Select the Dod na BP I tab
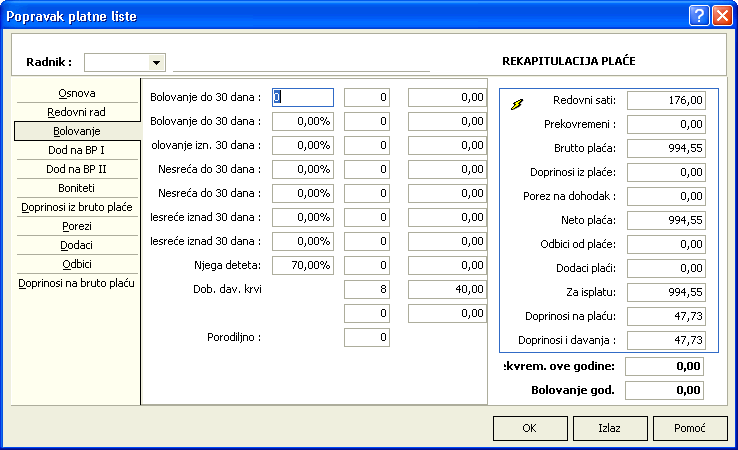The image size is (738, 450). [77, 150]
